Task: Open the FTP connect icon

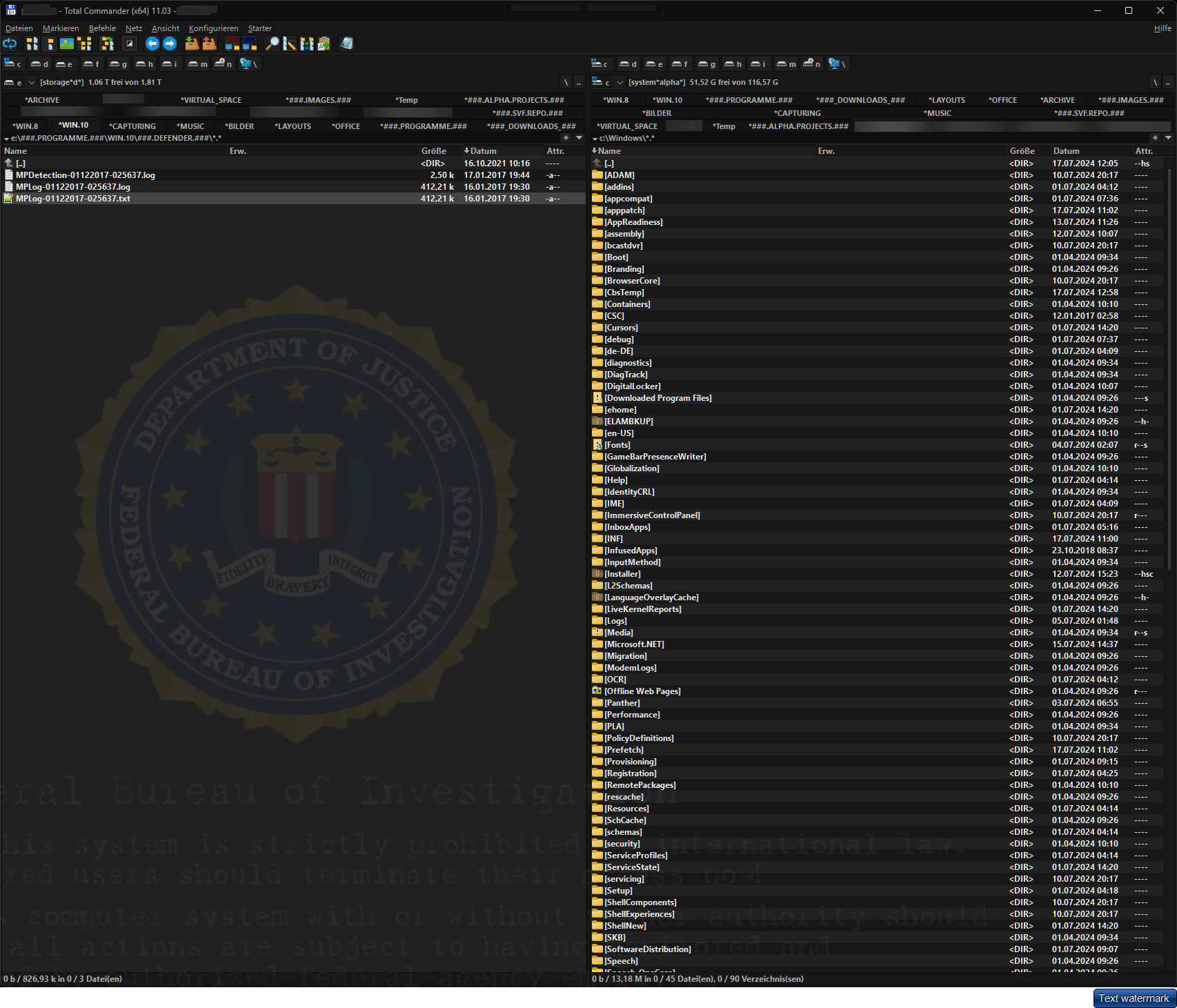Action: tap(233, 43)
